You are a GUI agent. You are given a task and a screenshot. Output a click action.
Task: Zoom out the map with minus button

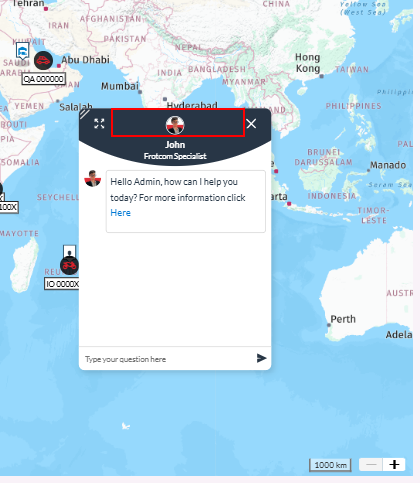(371, 464)
